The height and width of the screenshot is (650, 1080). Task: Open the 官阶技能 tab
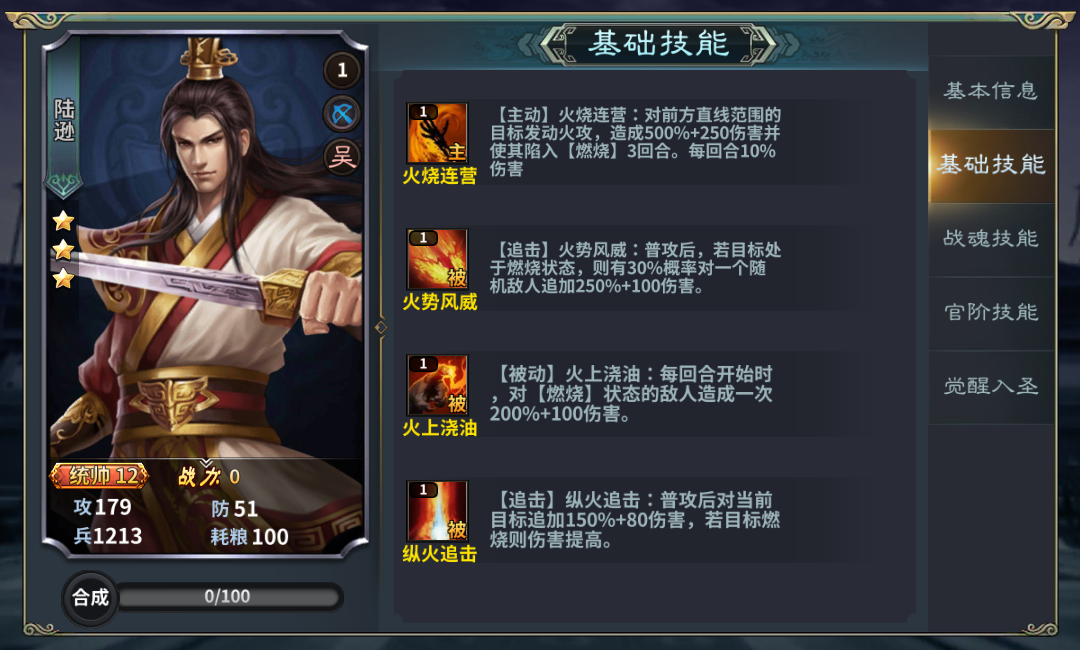coord(991,312)
